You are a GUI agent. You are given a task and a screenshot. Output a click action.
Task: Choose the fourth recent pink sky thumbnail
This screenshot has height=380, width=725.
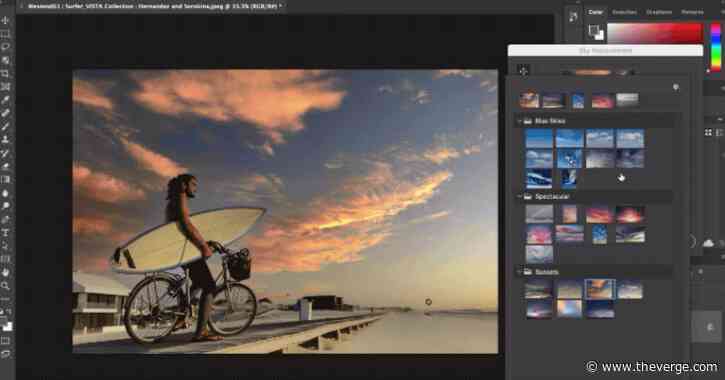pyautogui.click(x=602, y=100)
